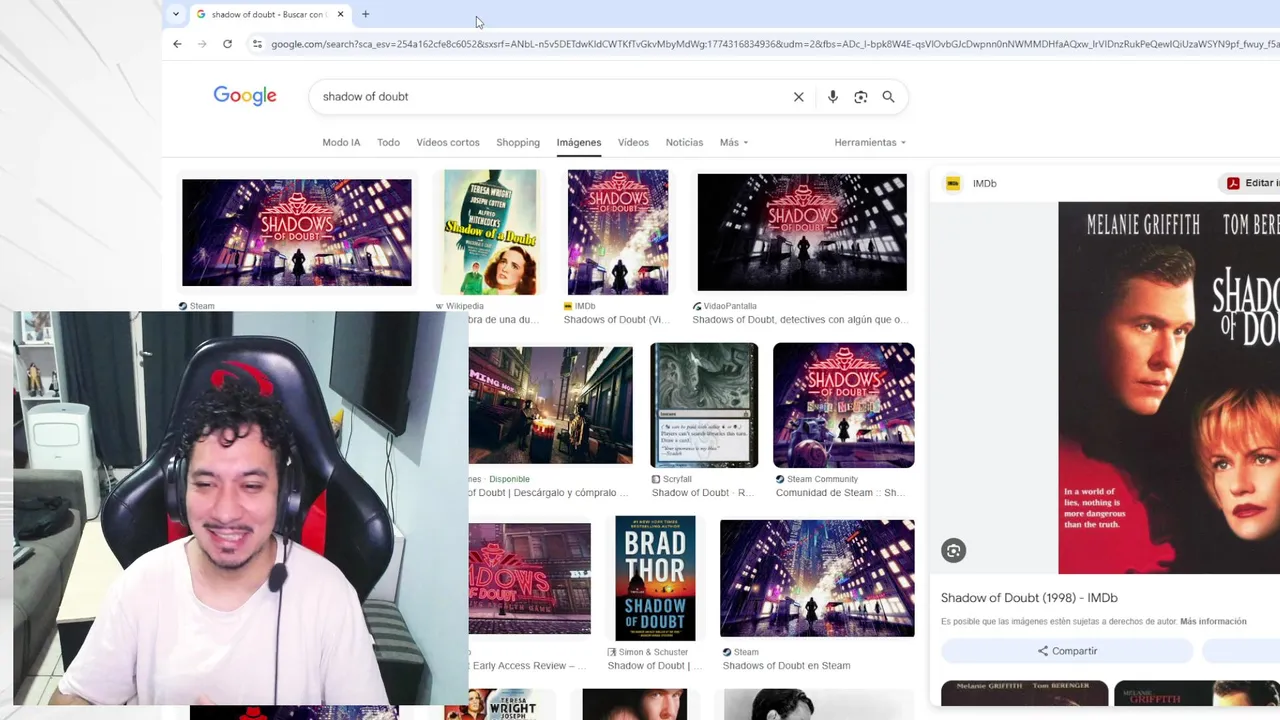Click the browser back arrow

click(177, 44)
